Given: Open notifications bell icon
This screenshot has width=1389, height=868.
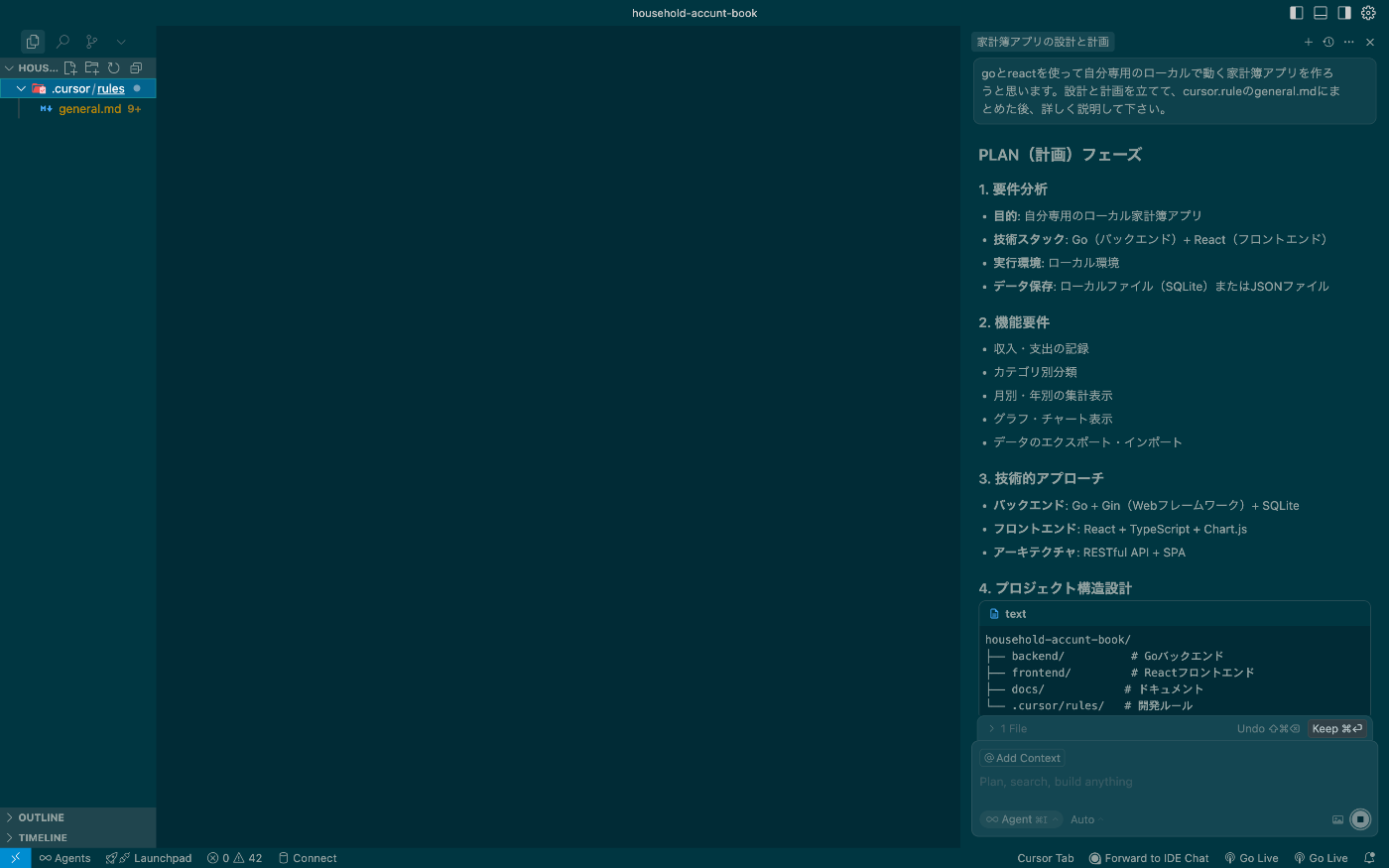Looking at the screenshot, I should (x=1369, y=858).
